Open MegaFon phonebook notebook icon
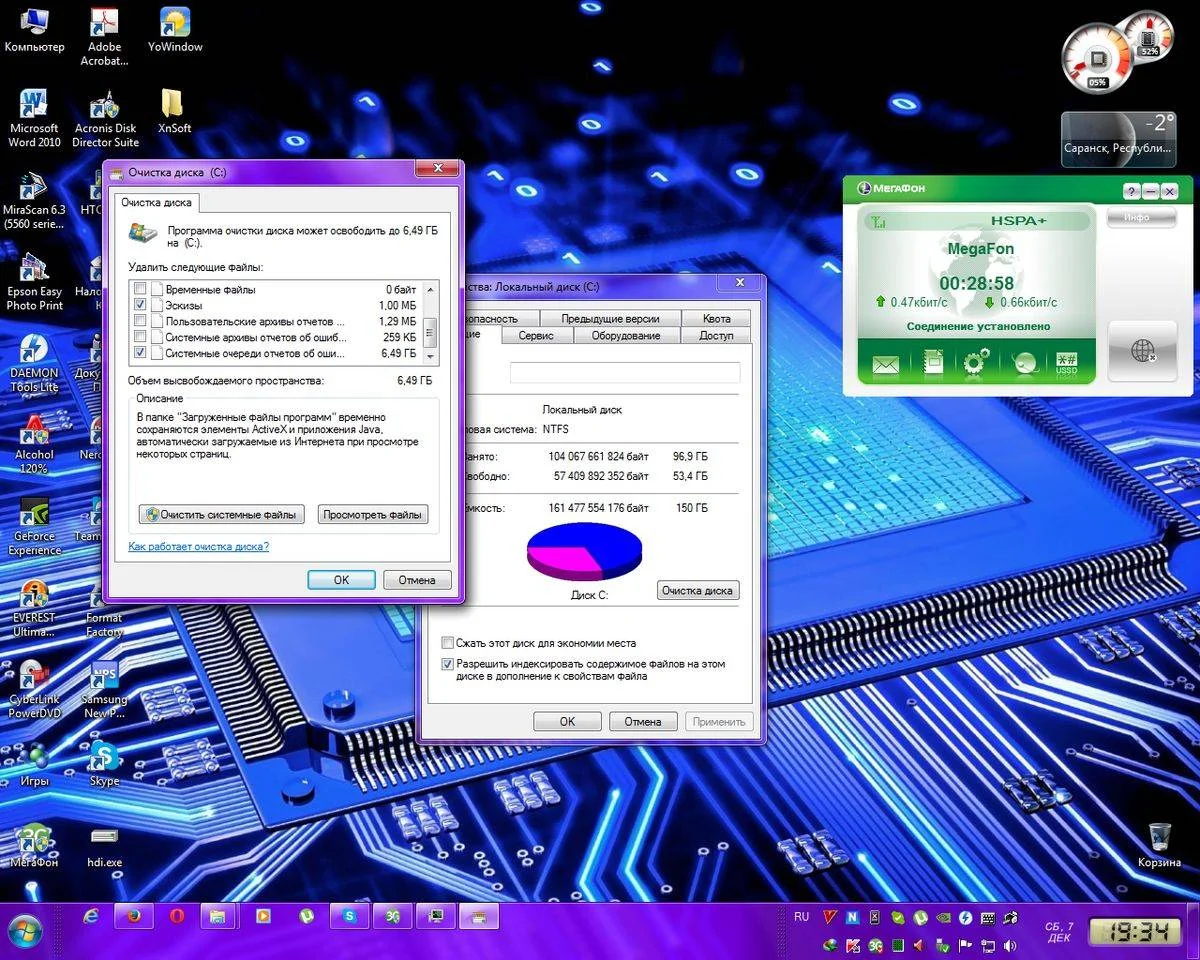 pyautogui.click(x=932, y=363)
